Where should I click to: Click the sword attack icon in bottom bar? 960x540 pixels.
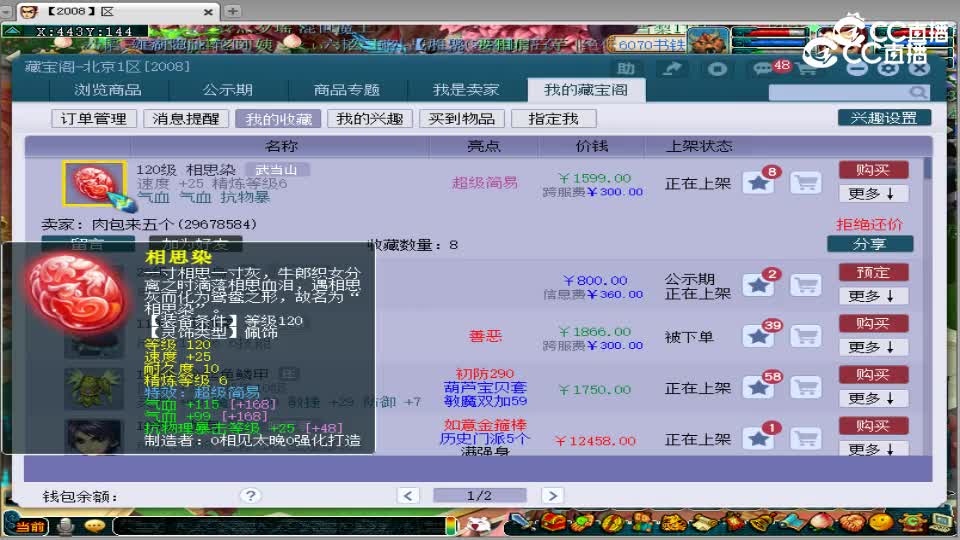[x=522, y=523]
